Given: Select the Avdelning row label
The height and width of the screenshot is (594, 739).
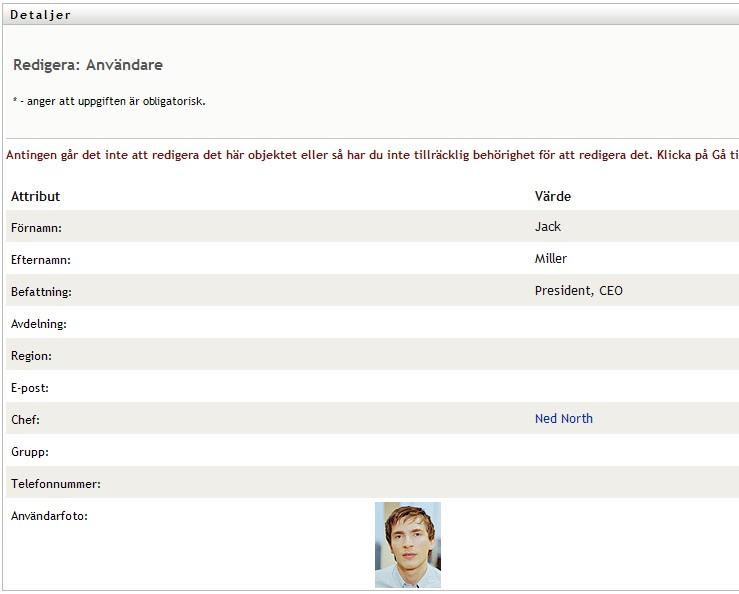Looking at the screenshot, I should click(x=38, y=324).
